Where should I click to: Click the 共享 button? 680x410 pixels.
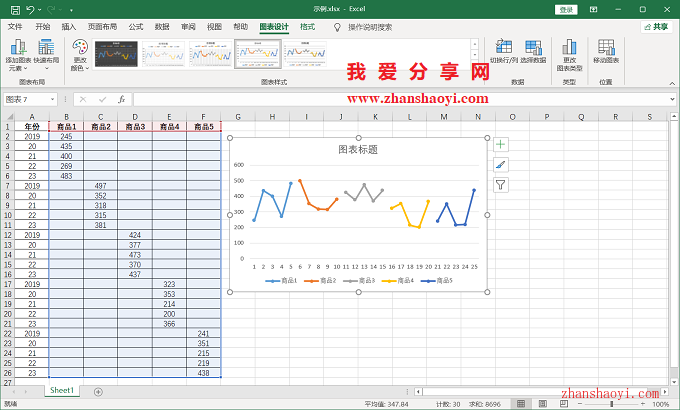coord(656,27)
